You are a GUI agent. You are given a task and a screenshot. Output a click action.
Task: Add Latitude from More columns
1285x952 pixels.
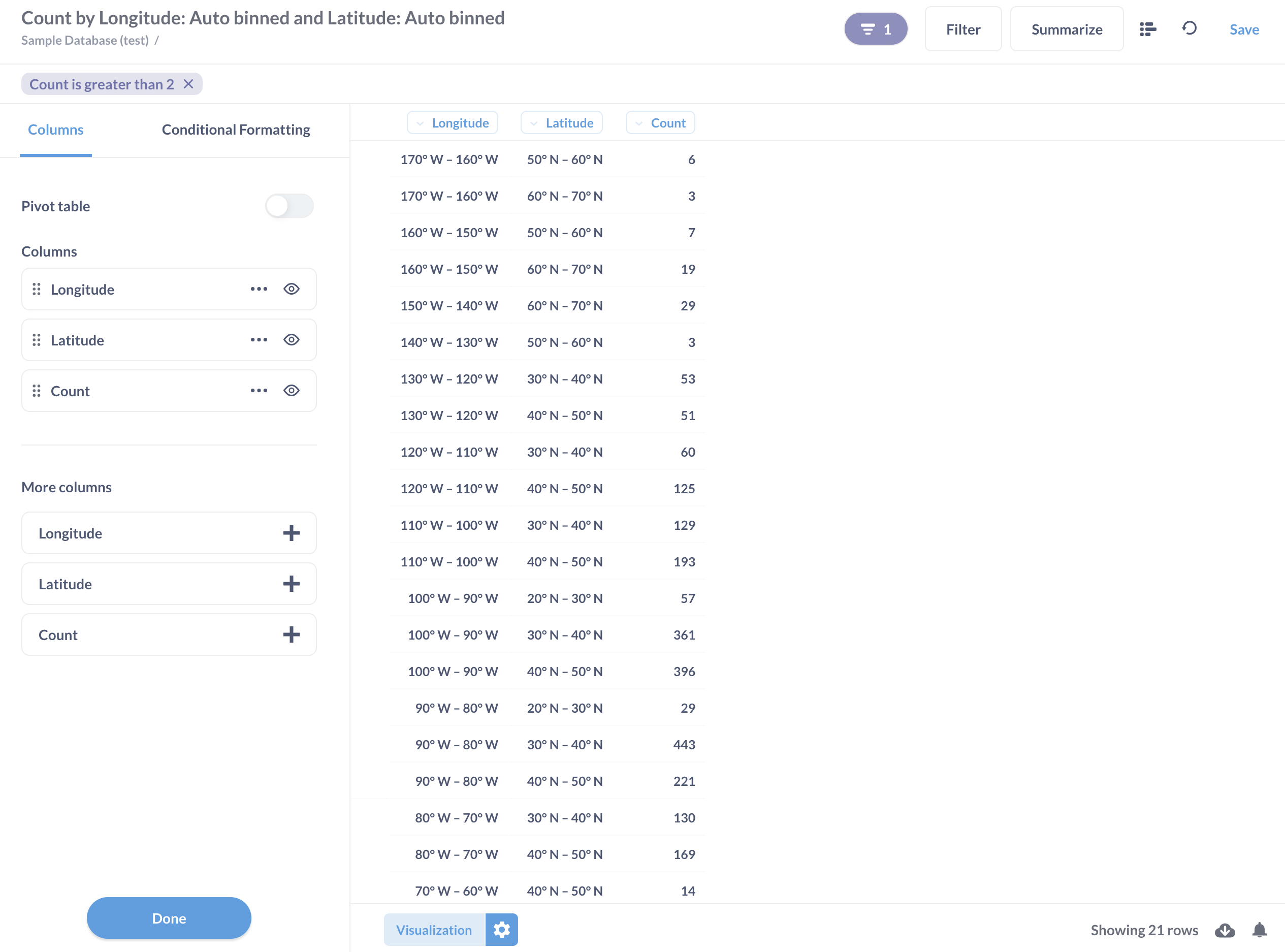click(291, 584)
